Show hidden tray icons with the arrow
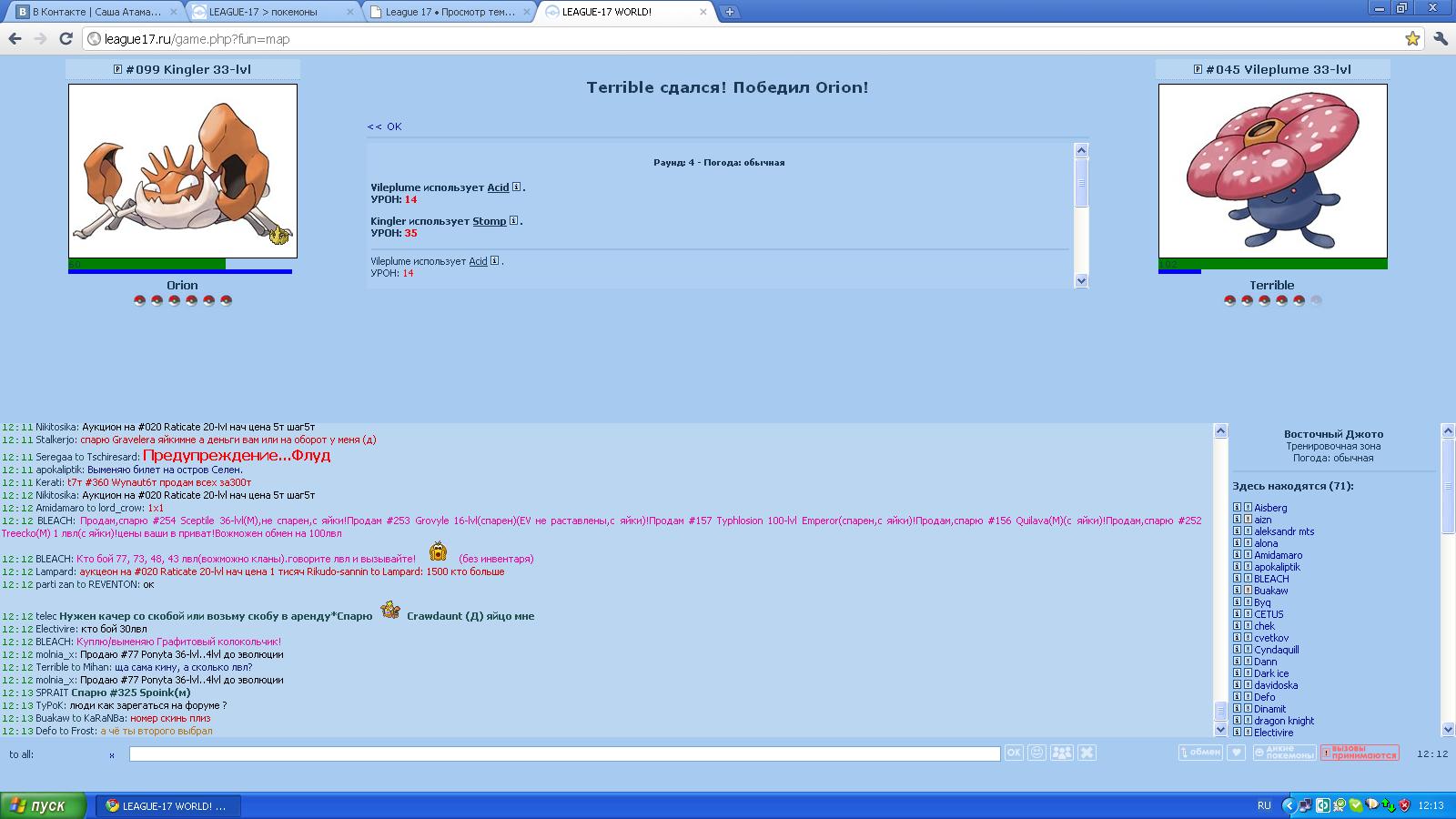 [x=1289, y=805]
